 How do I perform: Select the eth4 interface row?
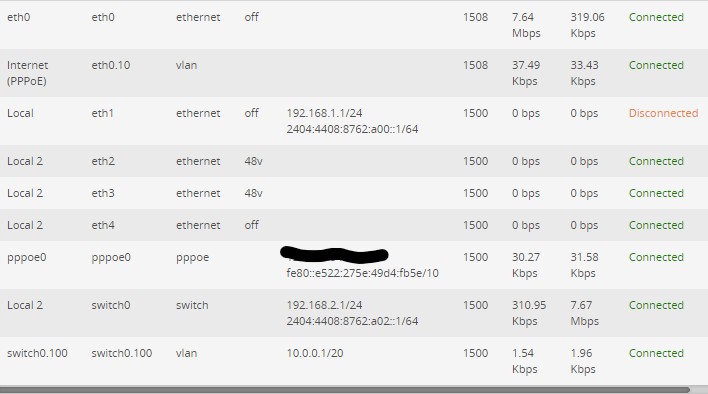pos(354,225)
